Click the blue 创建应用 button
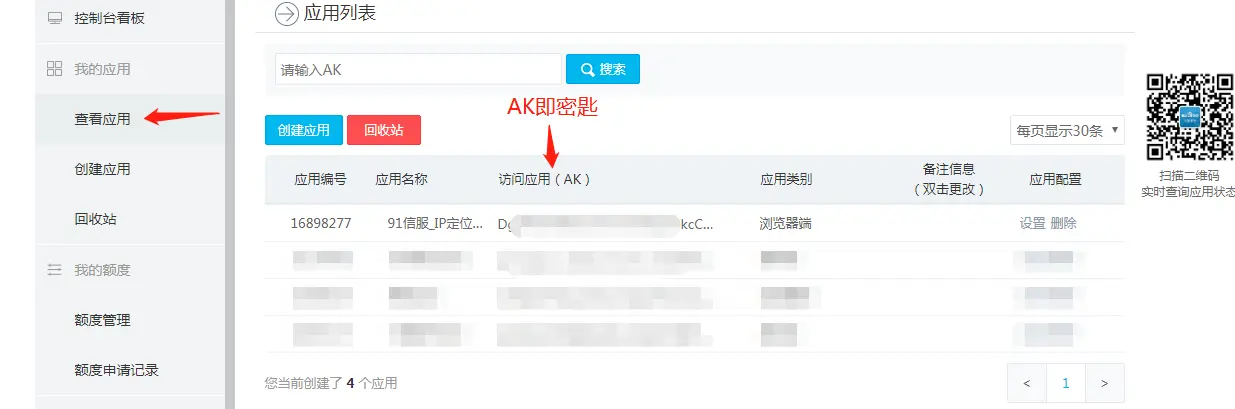This screenshot has height=409, width=1235. pos(304,130)
